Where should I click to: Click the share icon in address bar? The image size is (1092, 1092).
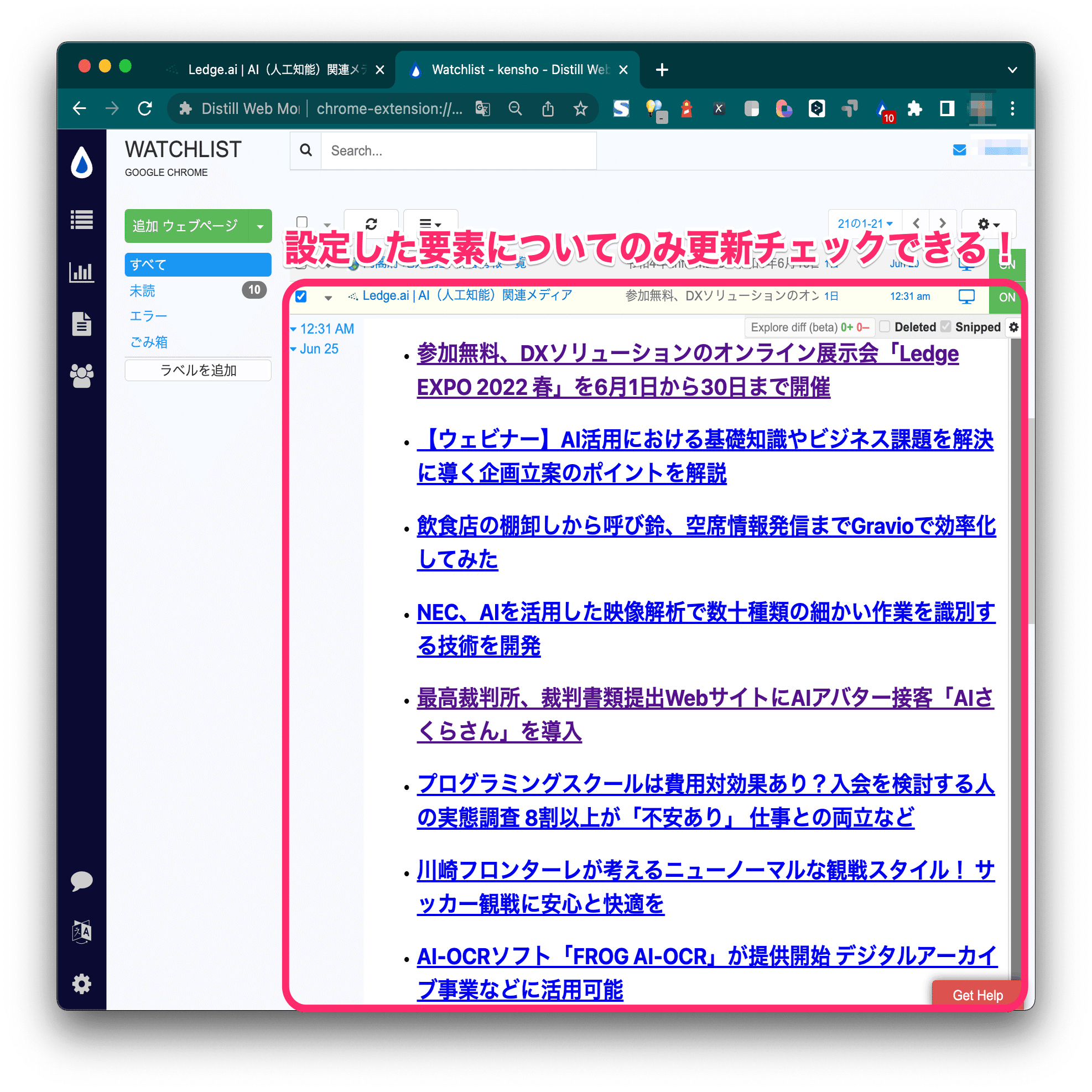[548, 108]
